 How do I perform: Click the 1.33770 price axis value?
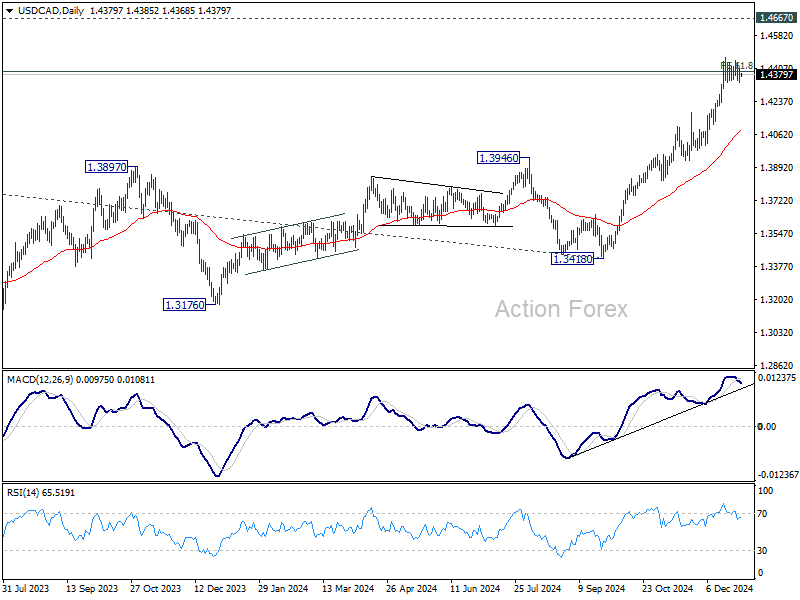[777, 267]
